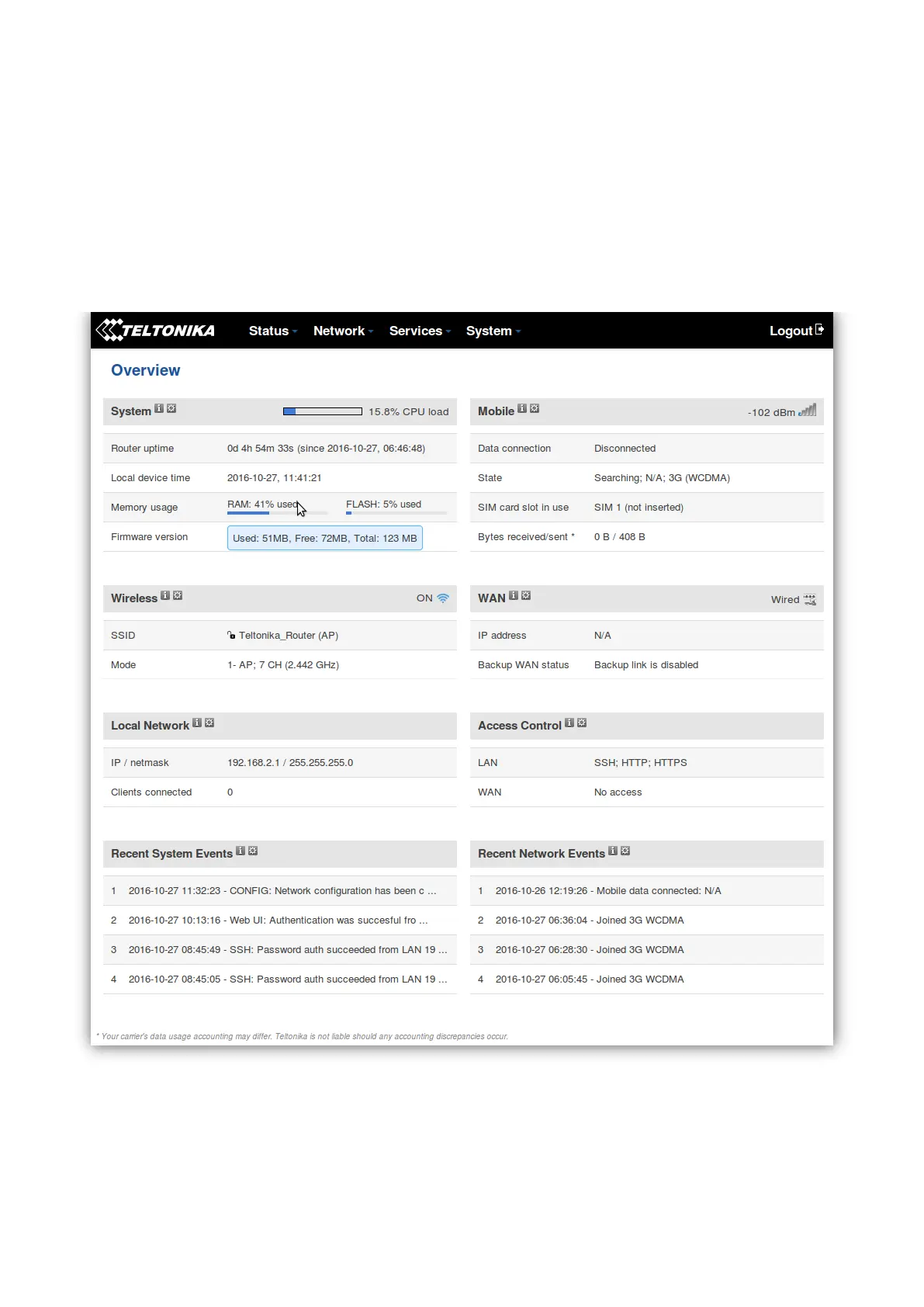924x1307 pixels.
Task: Click system event SSH at 08:45:05
Action: 280,979
